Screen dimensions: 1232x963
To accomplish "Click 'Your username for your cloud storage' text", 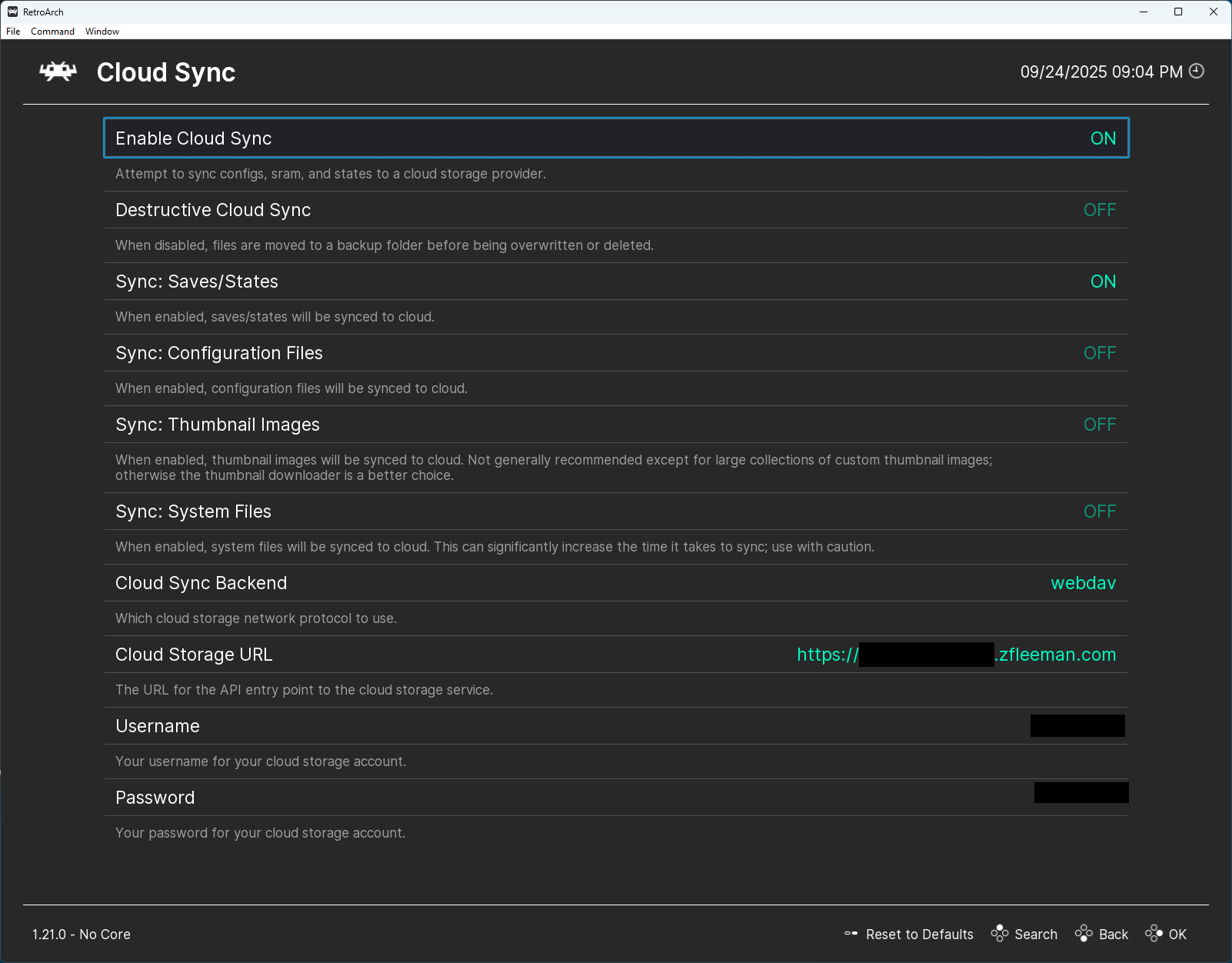I will pyautogui.click(x=261, y=761).
